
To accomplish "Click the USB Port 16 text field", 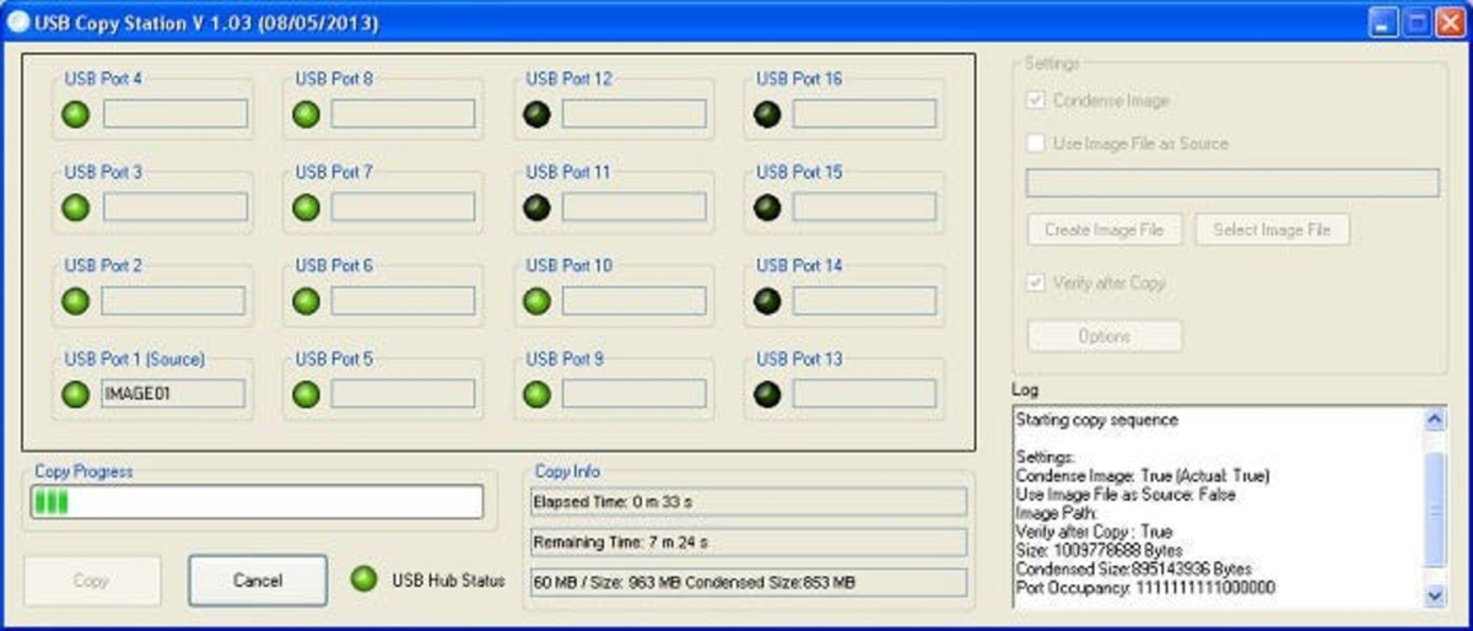I will click(x=865, y=114).
